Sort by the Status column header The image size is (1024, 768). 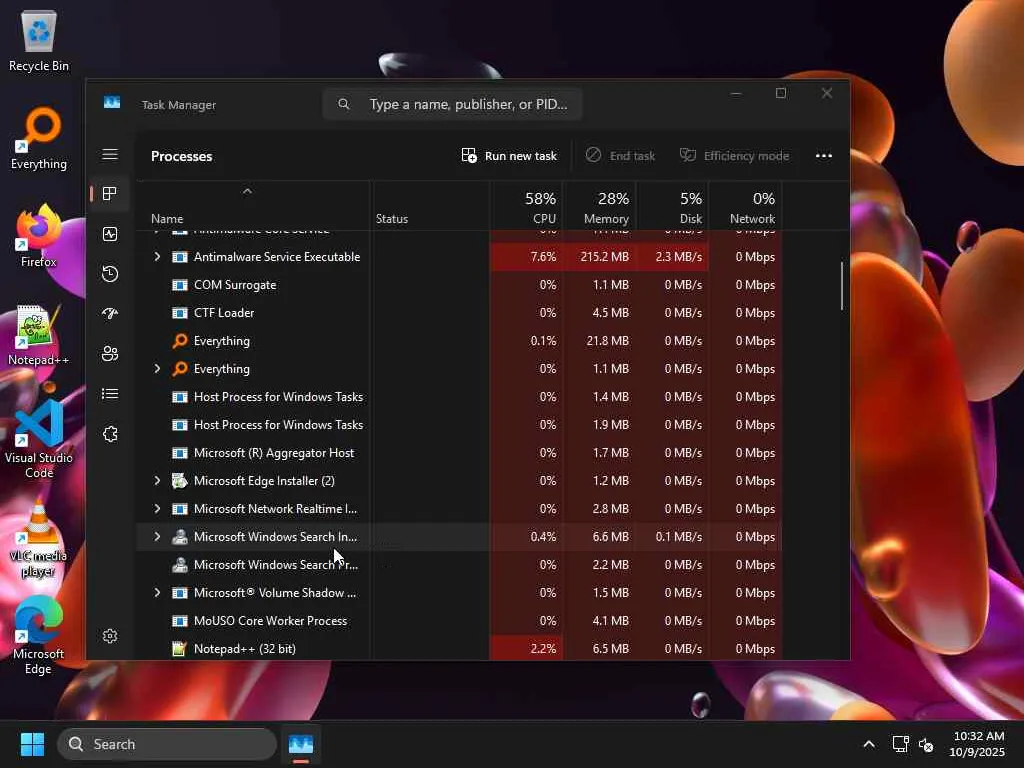pos(430,206)
